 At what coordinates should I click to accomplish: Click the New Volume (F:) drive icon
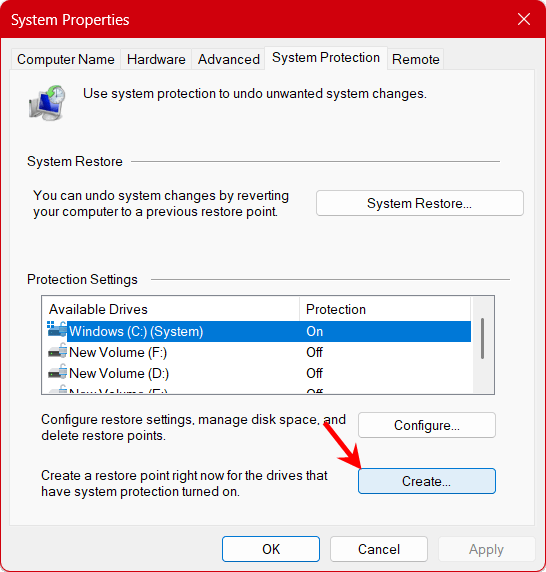[x=58, y=351]
